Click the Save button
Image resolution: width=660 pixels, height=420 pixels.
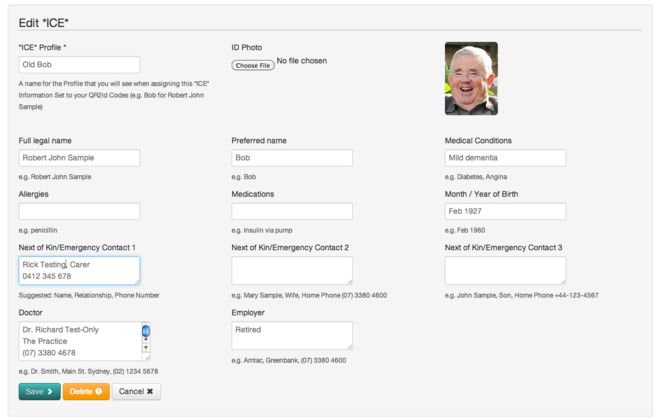(x=39, y=392)
